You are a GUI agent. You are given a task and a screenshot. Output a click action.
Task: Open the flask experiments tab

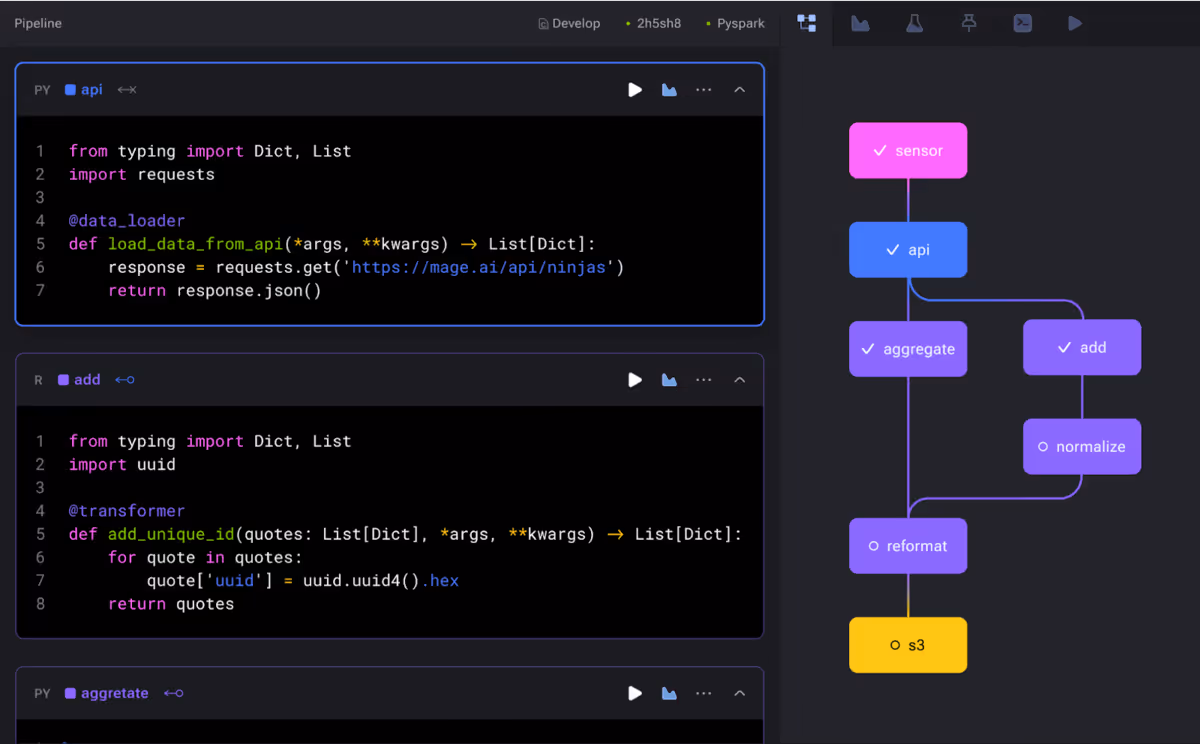click(914, 23)
